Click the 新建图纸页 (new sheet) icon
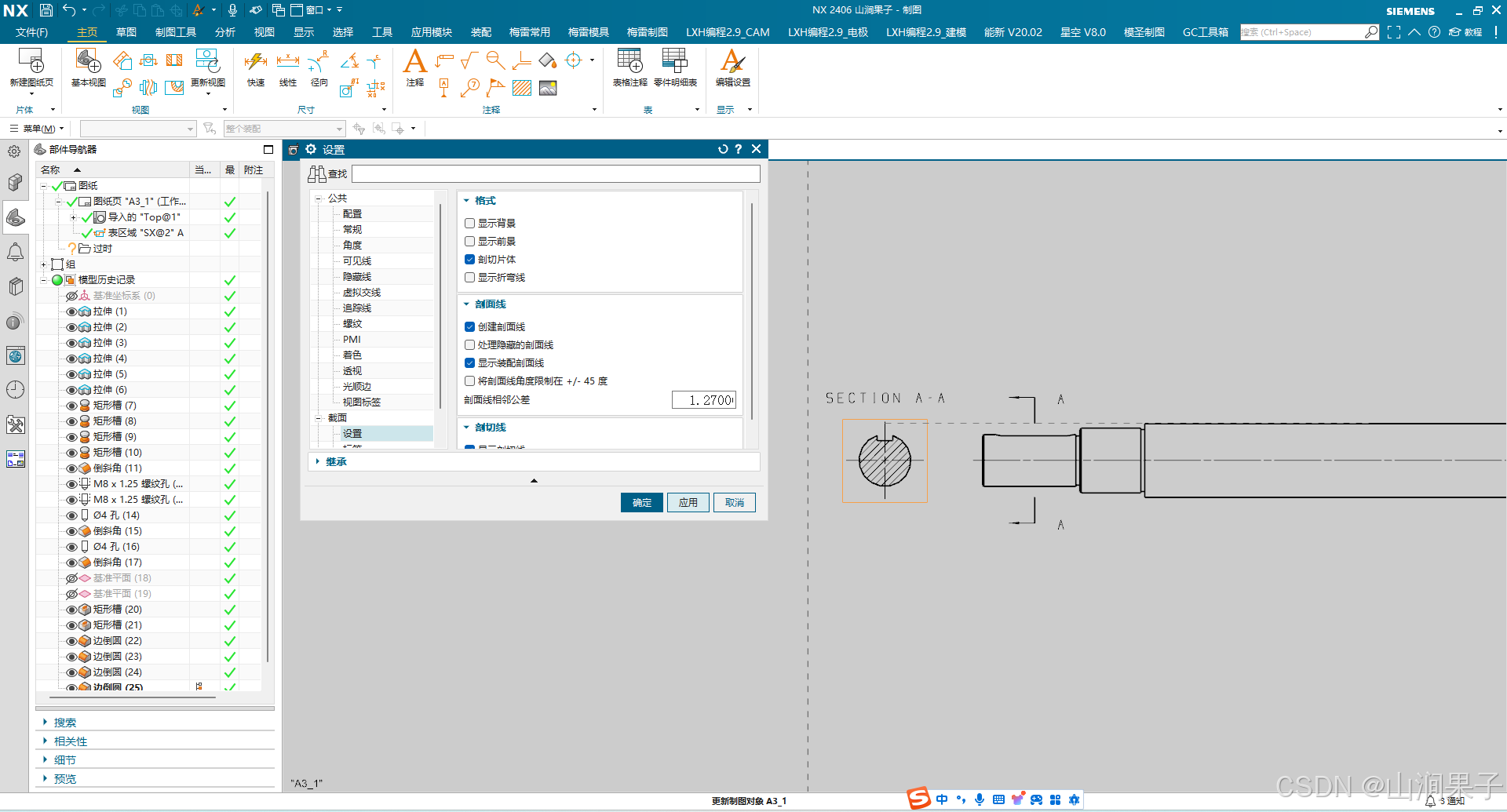This screenshot has height=812, width=1507. coord(31,61)
